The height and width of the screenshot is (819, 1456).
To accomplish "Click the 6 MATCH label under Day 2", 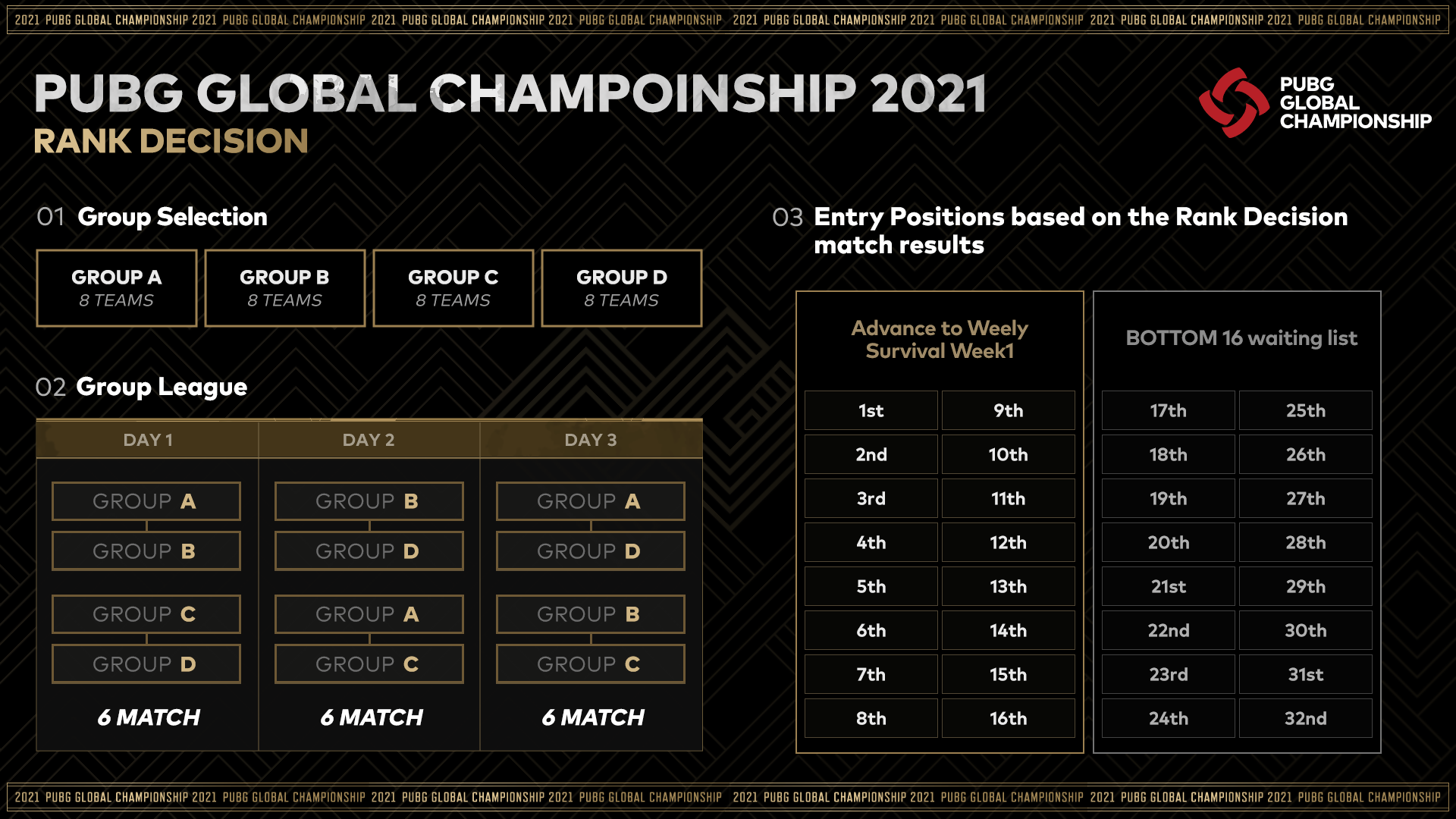I will [x=371, y=717].
